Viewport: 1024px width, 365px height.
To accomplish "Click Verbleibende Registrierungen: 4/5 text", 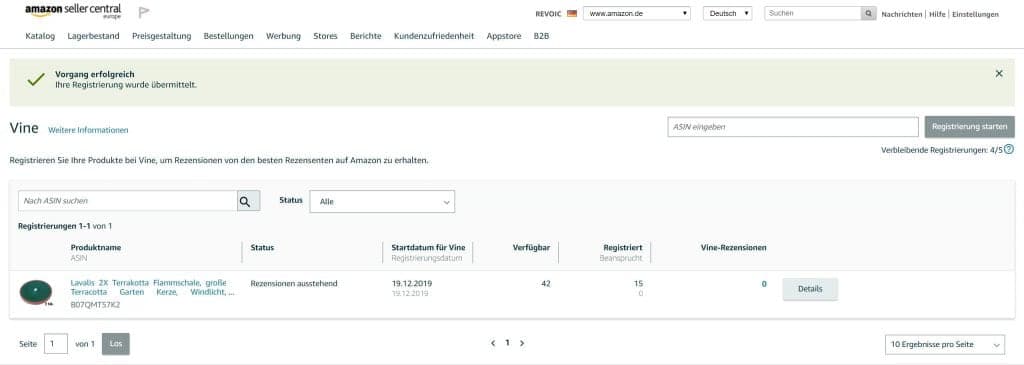I will (942, 150).
